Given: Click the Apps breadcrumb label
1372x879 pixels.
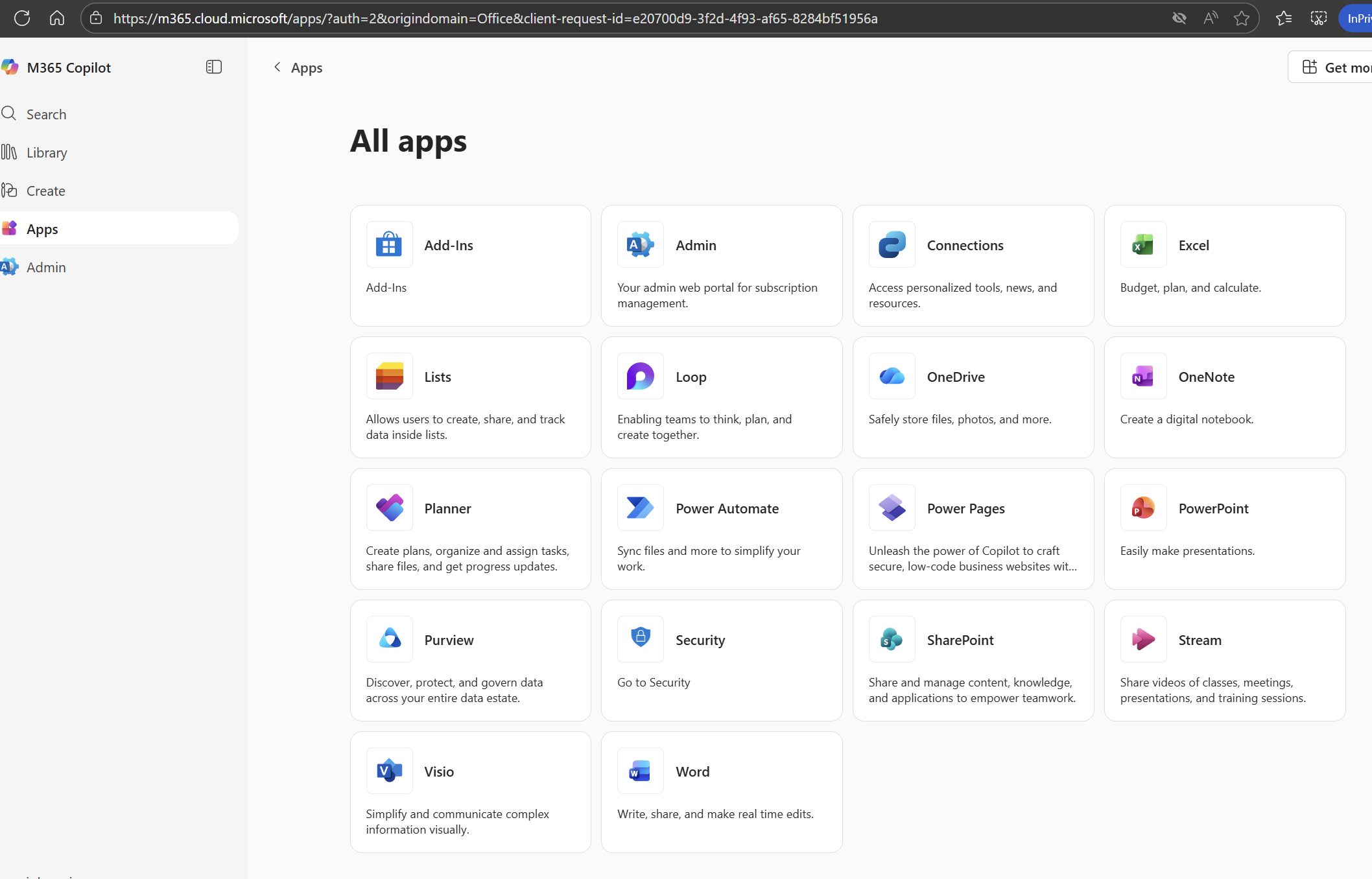Looking at the screenshot, I should pyautogui.click(x=307, y=67).
